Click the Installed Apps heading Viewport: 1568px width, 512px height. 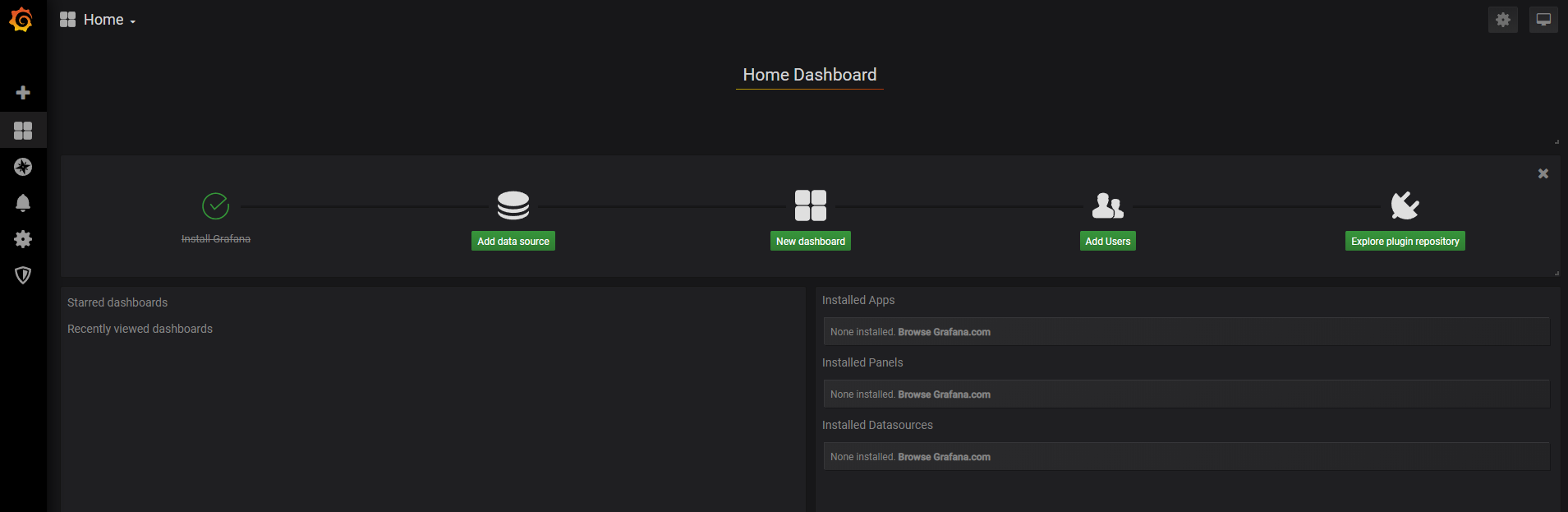coord(858,300)
